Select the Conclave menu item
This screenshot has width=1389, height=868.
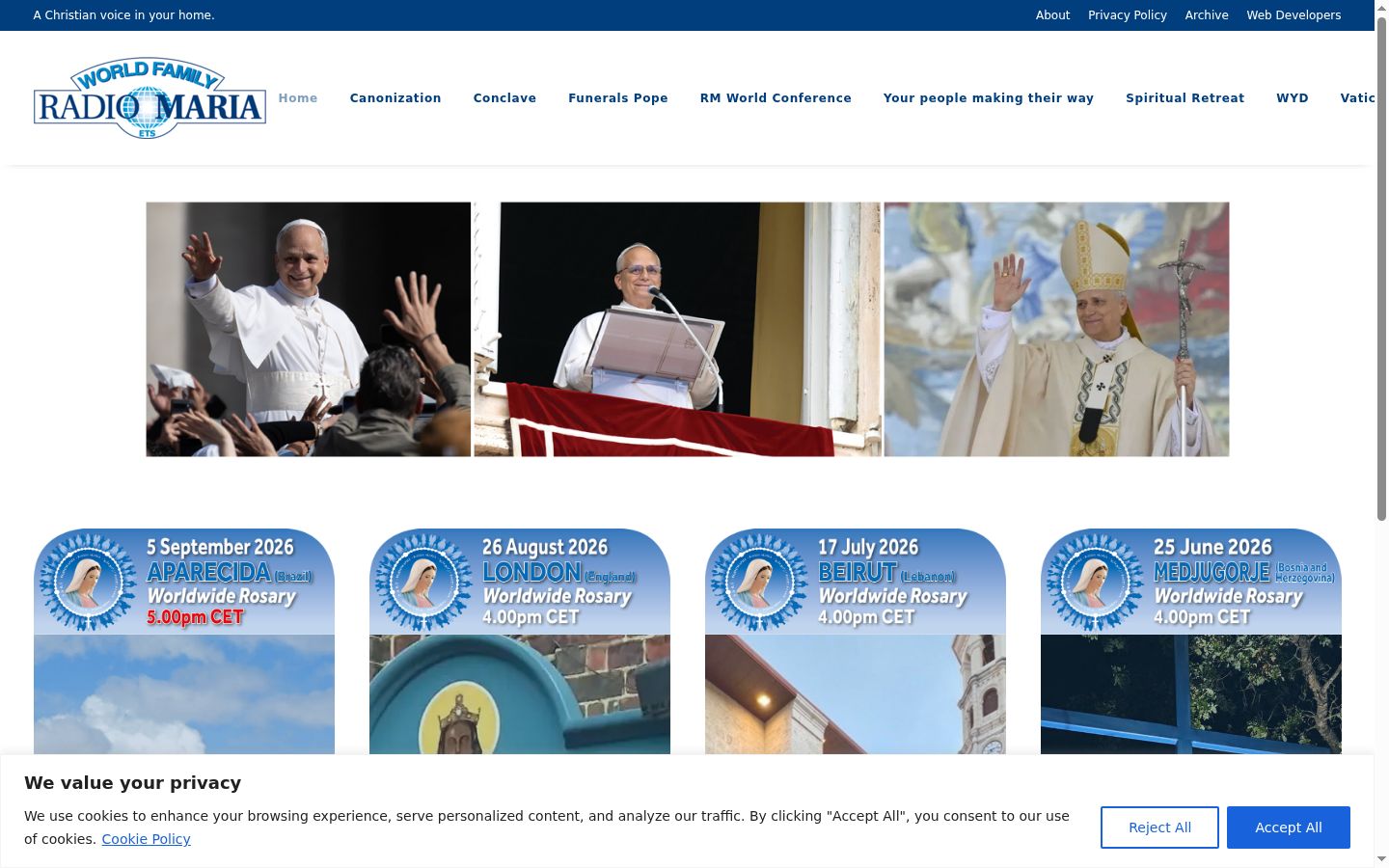(x=504, y=98)
